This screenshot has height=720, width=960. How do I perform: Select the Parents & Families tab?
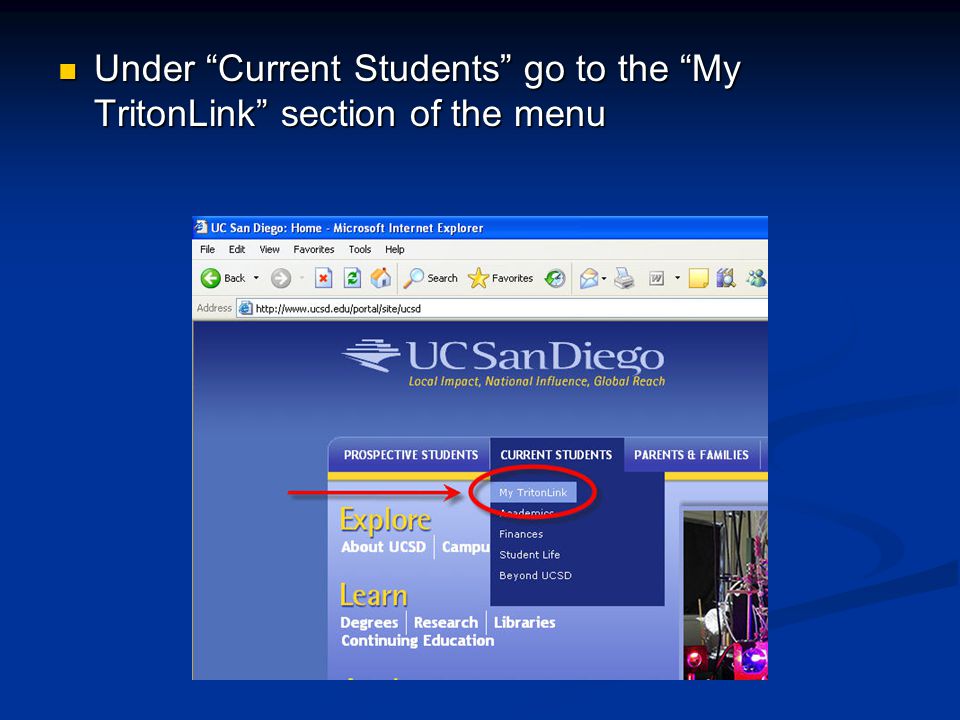tap(691, 455)
